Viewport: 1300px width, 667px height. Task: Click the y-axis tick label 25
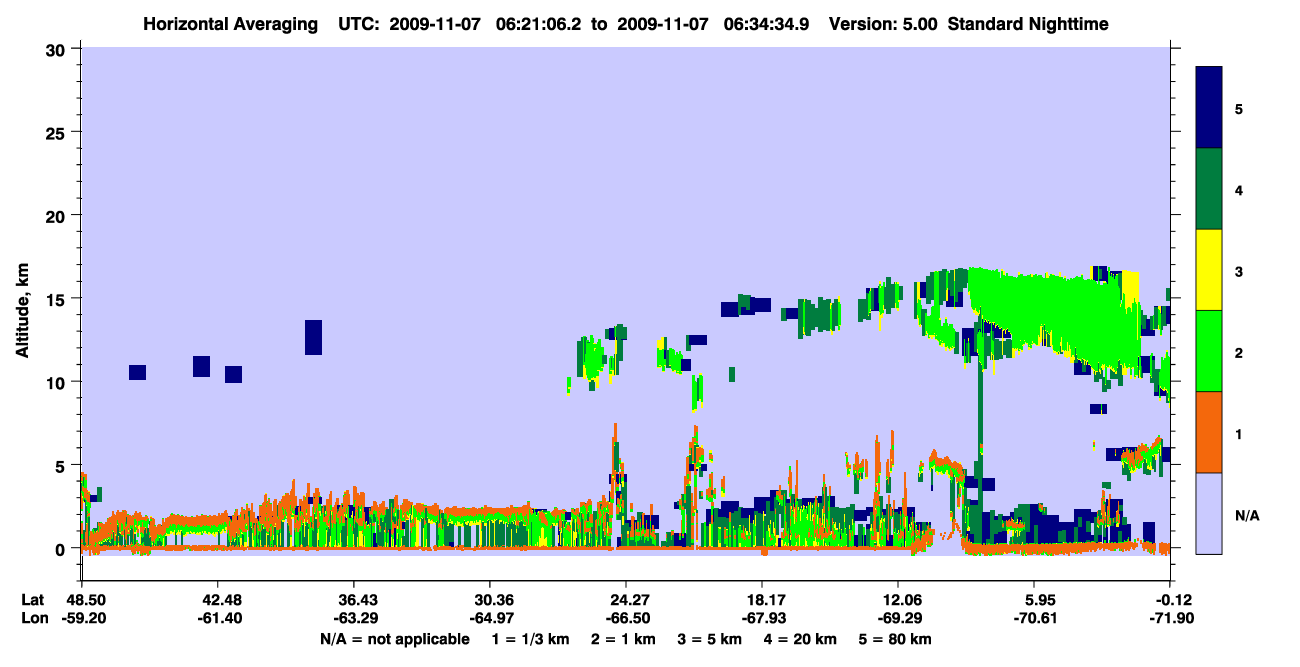pyautogui.click(x=58, y=132)
